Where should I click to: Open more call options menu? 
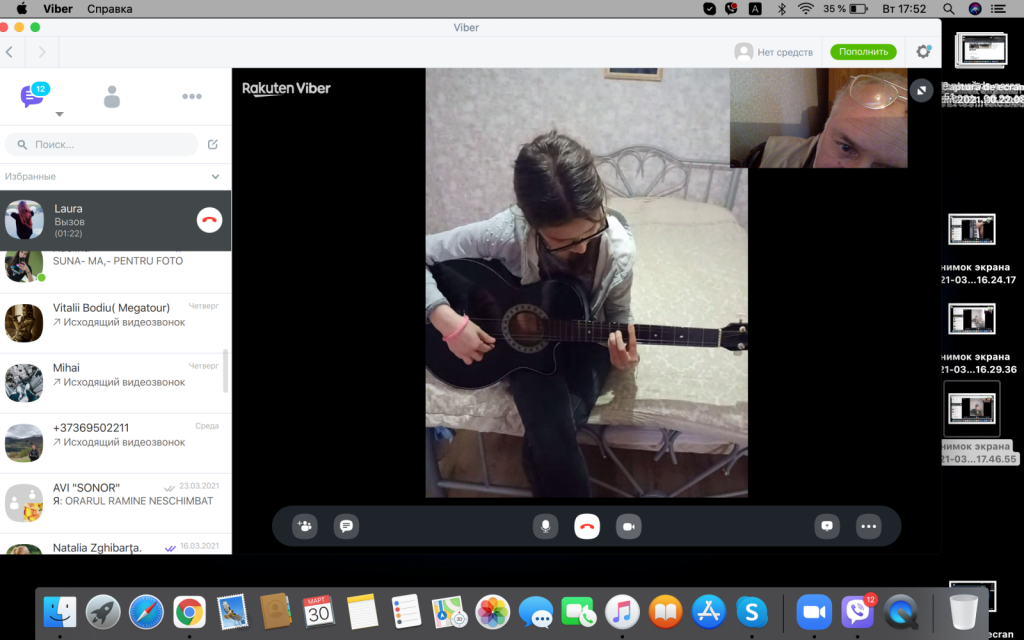click(x=868, y=526)
